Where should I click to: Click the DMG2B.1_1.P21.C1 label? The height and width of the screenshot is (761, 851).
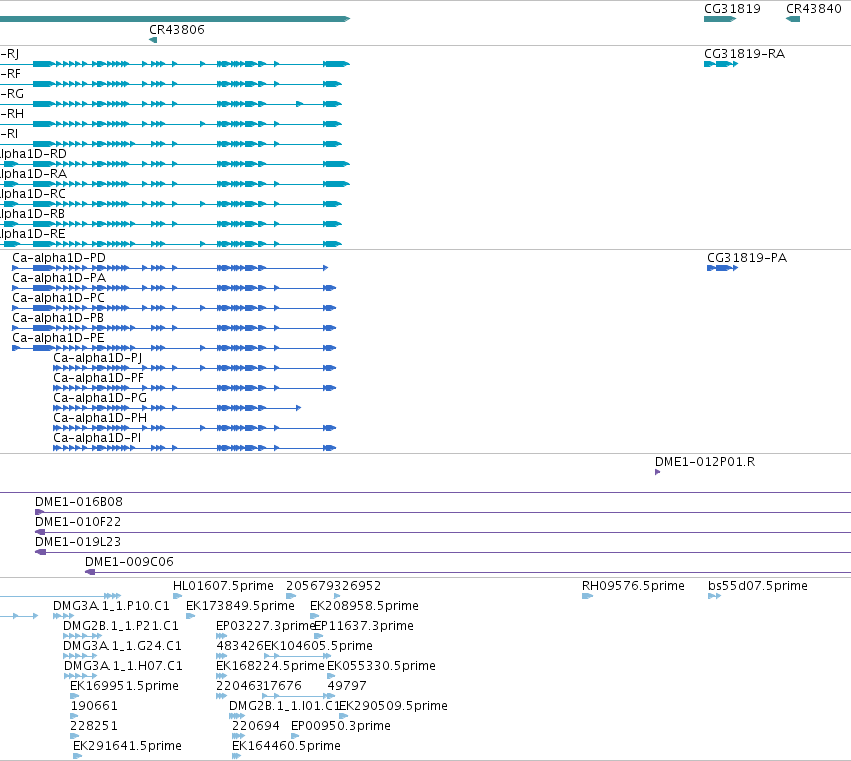(x=121, y=626)
